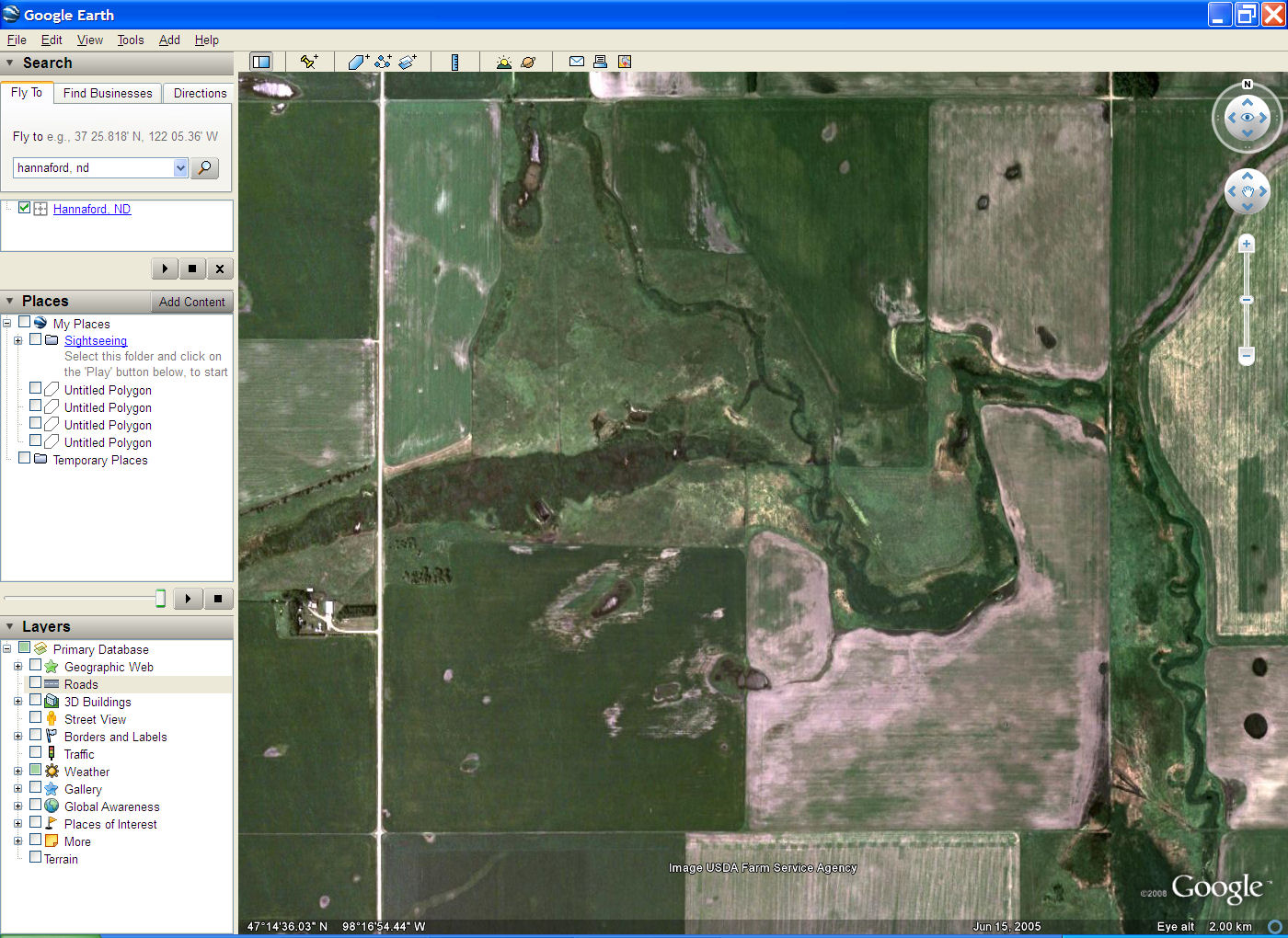This screenshot has width=1288, height=938.
Task: Enable the Traffic layer checkbox
Action: pos(36,752)
